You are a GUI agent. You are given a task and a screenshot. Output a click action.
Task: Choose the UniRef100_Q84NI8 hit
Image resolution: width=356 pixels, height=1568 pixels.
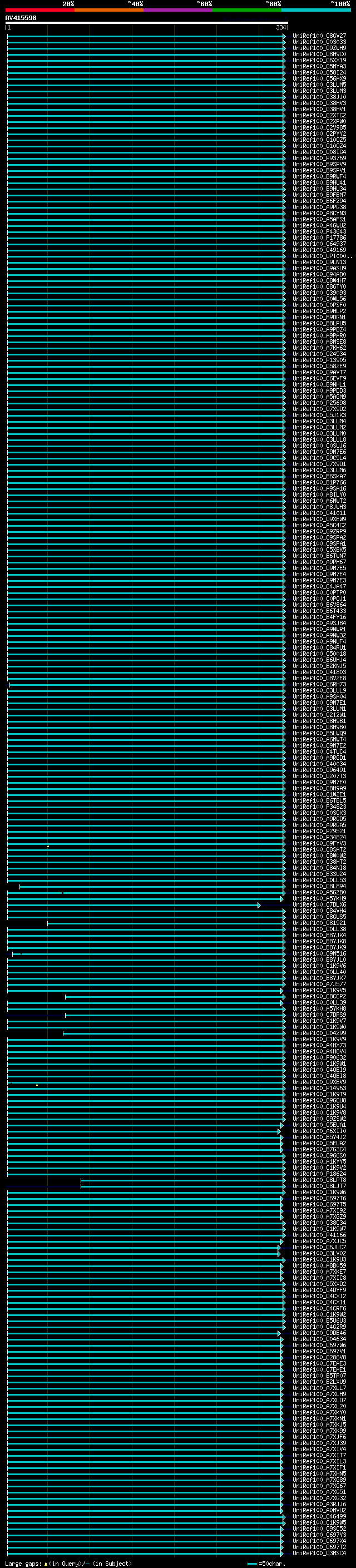[319, 868]
